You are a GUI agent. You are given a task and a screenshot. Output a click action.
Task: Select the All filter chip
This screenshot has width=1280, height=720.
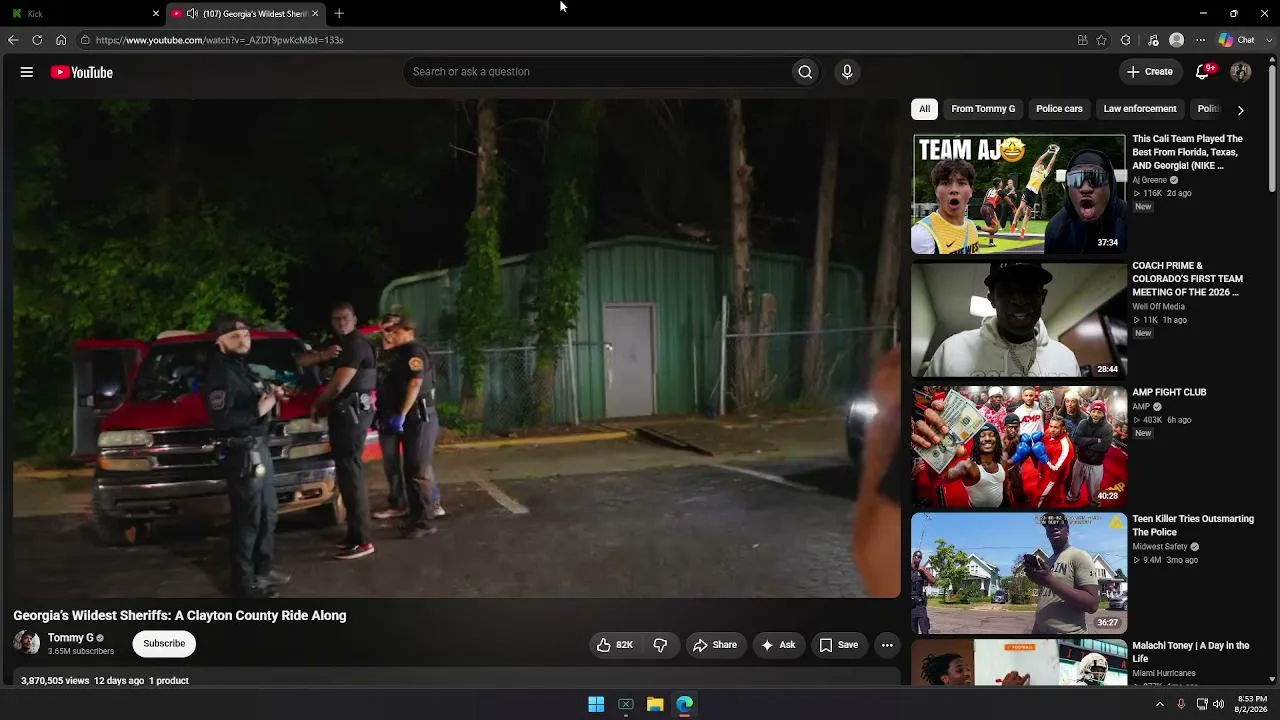[x=924, y=109]
